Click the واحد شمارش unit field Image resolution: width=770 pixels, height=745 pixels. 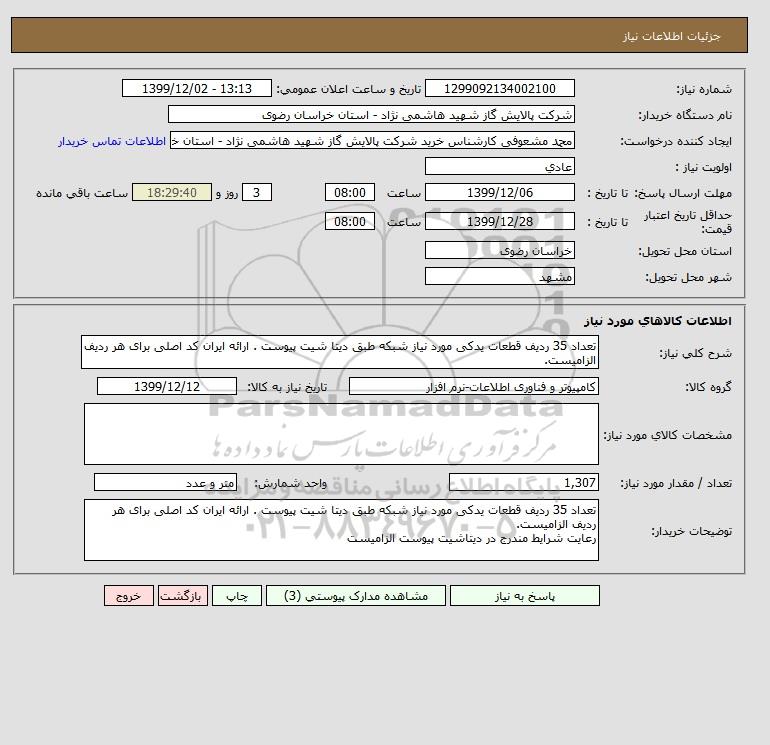coord(165,482)
